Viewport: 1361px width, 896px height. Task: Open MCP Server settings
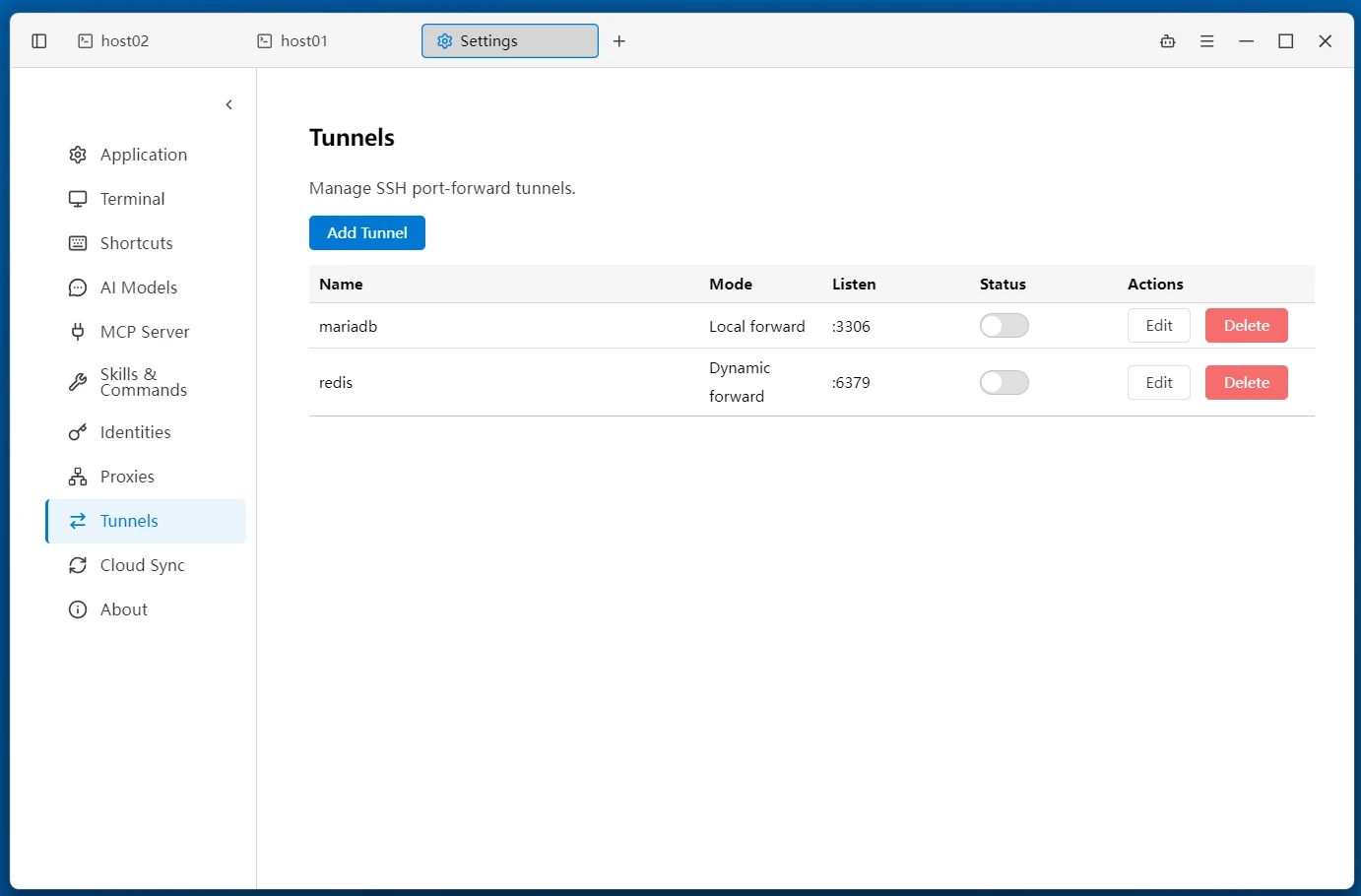pos(146,332)
